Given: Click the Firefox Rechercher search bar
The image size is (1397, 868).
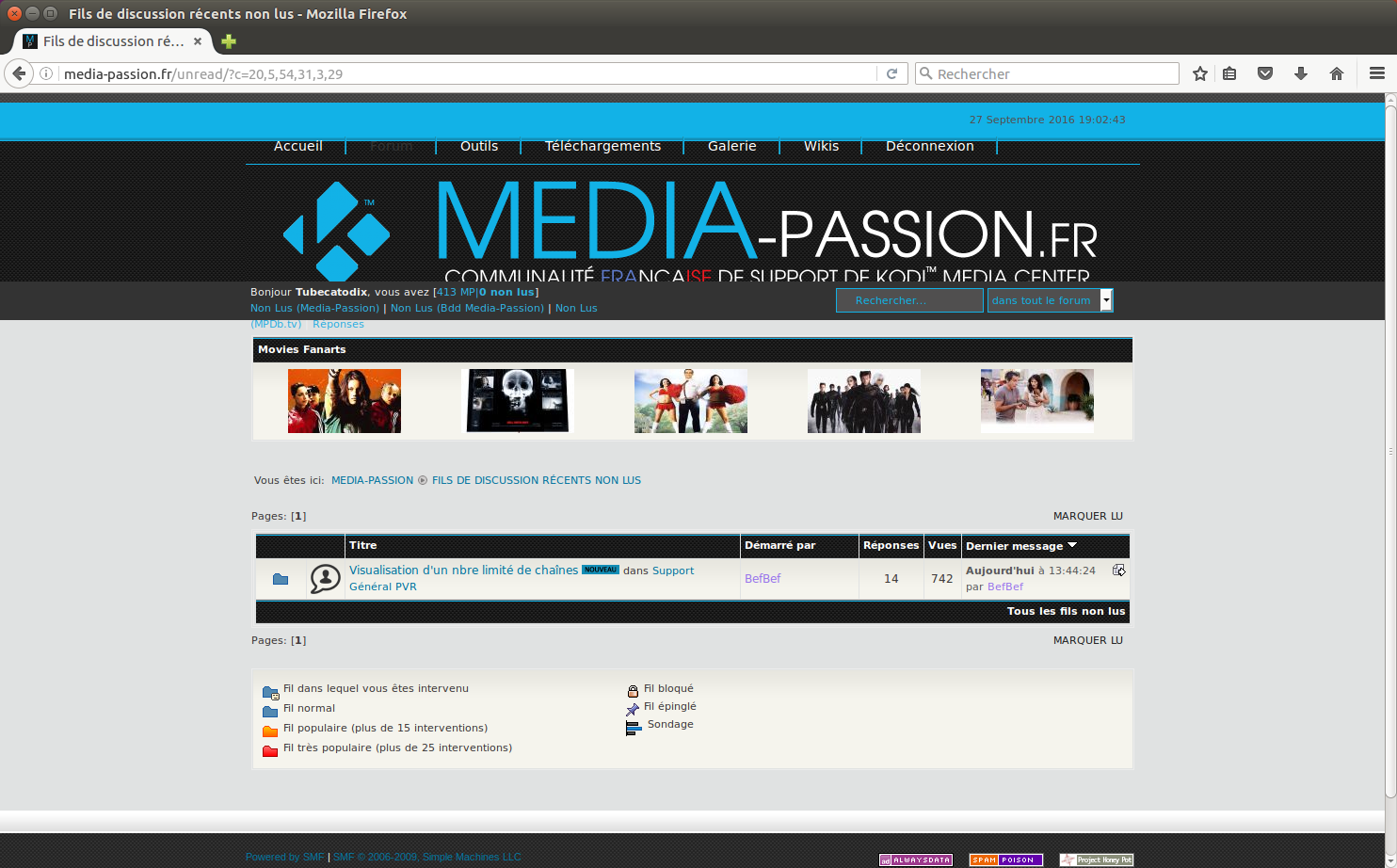Looking at the screenshot, I should point(1047,73).
